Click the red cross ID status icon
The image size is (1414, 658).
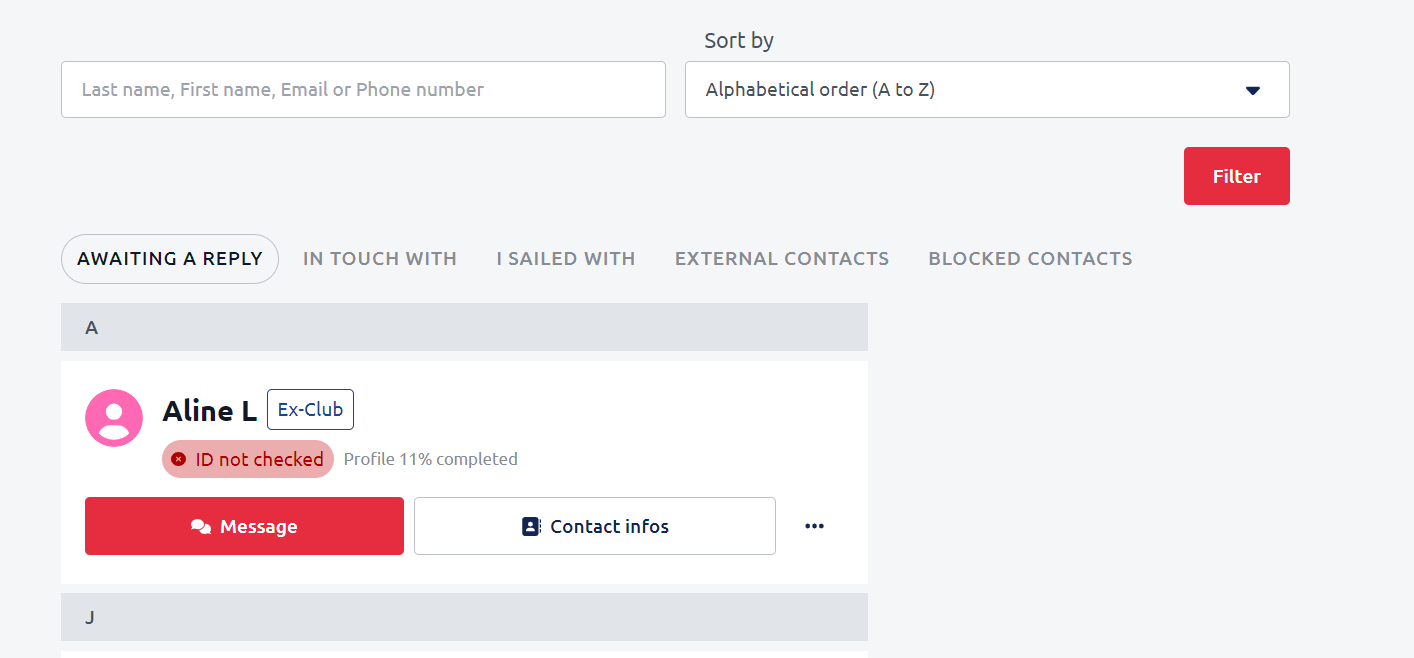pyautogui.click(x=179, y=459)
